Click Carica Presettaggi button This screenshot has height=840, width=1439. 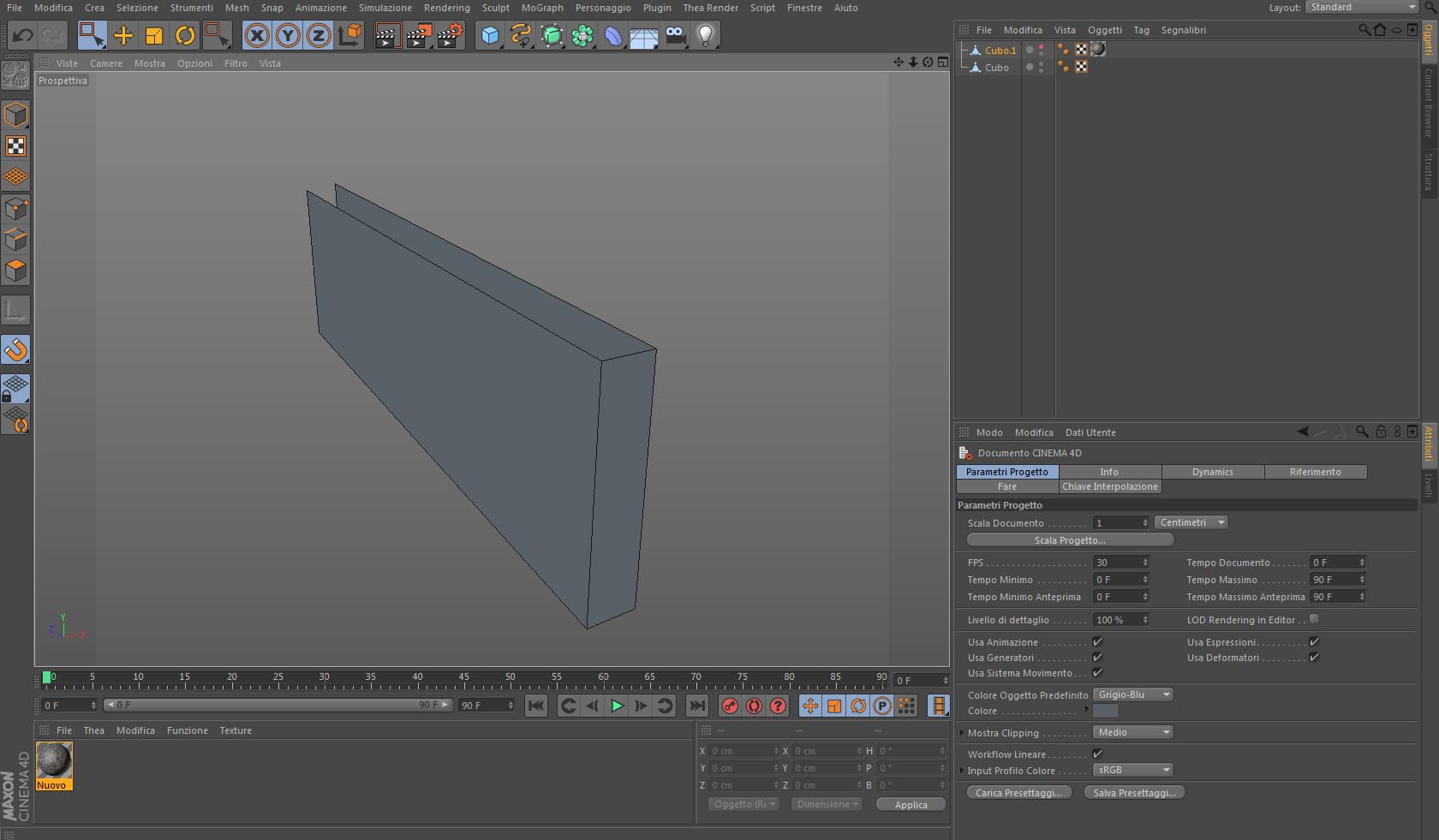[1018, 793]
